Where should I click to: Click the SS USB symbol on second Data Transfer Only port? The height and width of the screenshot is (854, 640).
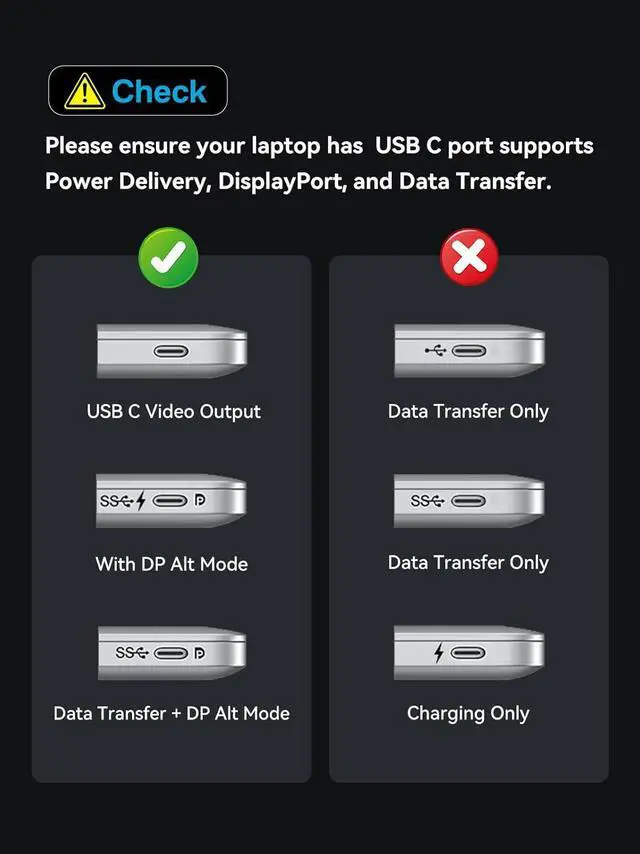click(428, 501)
